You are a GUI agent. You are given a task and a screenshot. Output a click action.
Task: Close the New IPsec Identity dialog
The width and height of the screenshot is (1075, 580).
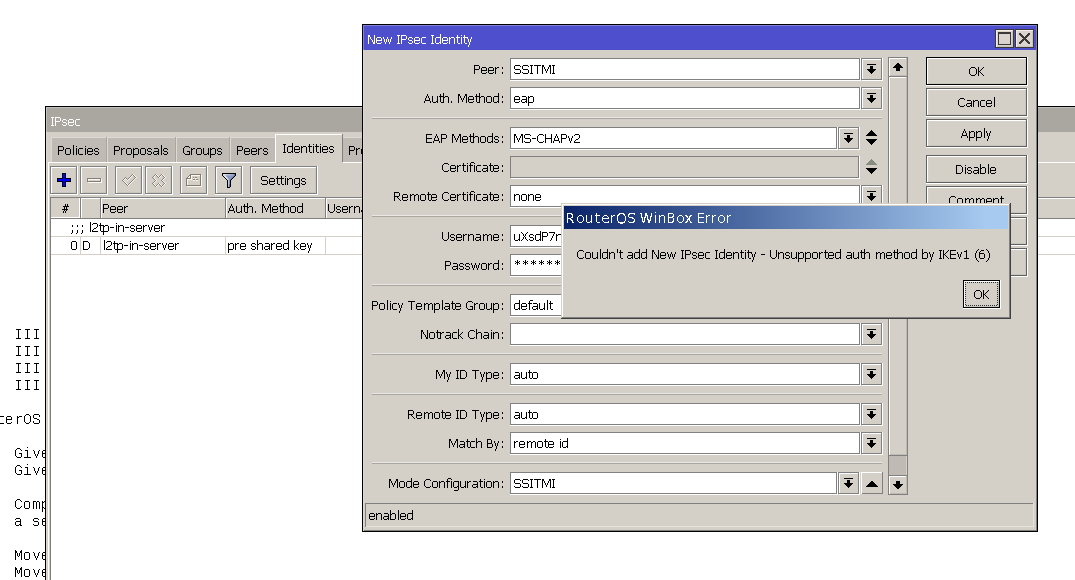(1024, 38)
